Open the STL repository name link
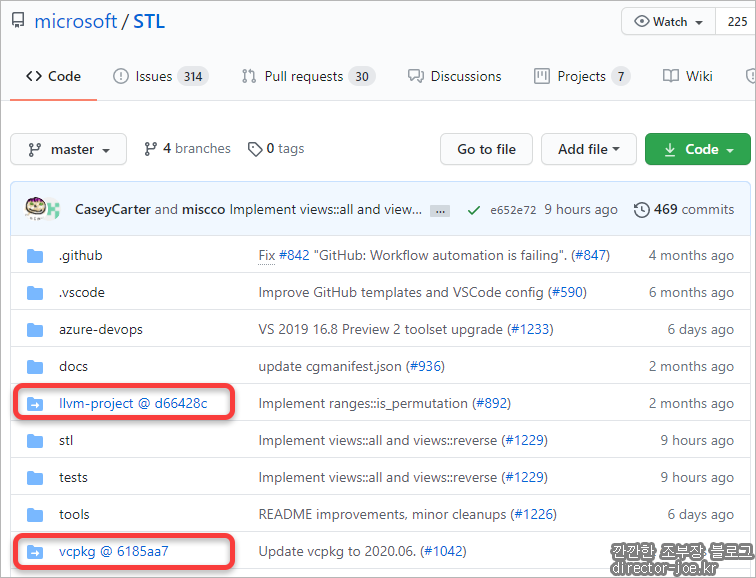The image size is (756, 578). click(149, 21)
